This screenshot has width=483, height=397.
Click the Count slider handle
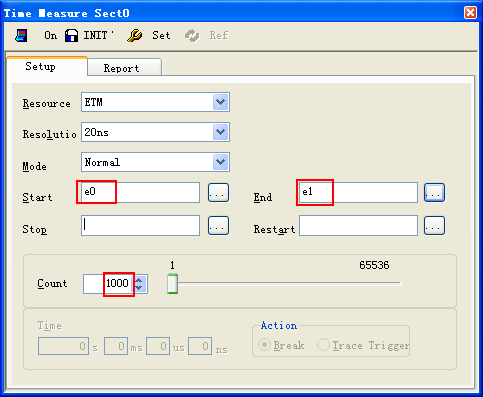tap(172, 284)
